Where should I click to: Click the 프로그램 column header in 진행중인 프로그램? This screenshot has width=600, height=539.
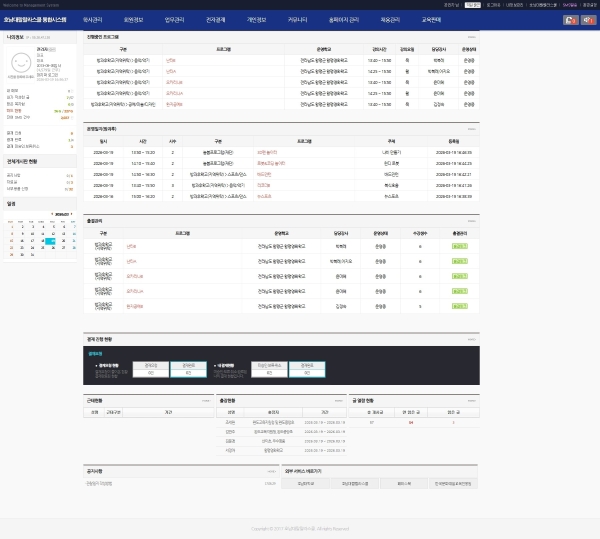point(223,49)
